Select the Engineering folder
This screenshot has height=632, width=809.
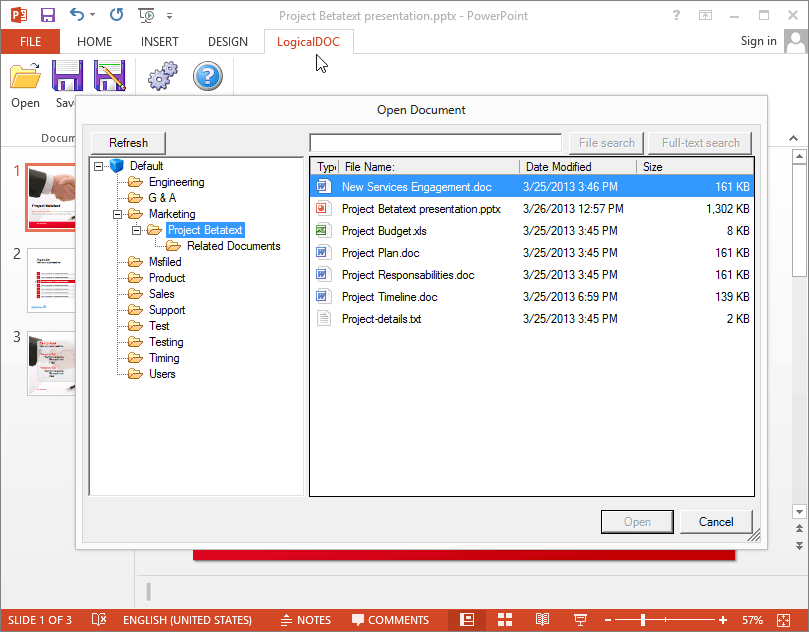click(176, 182)
